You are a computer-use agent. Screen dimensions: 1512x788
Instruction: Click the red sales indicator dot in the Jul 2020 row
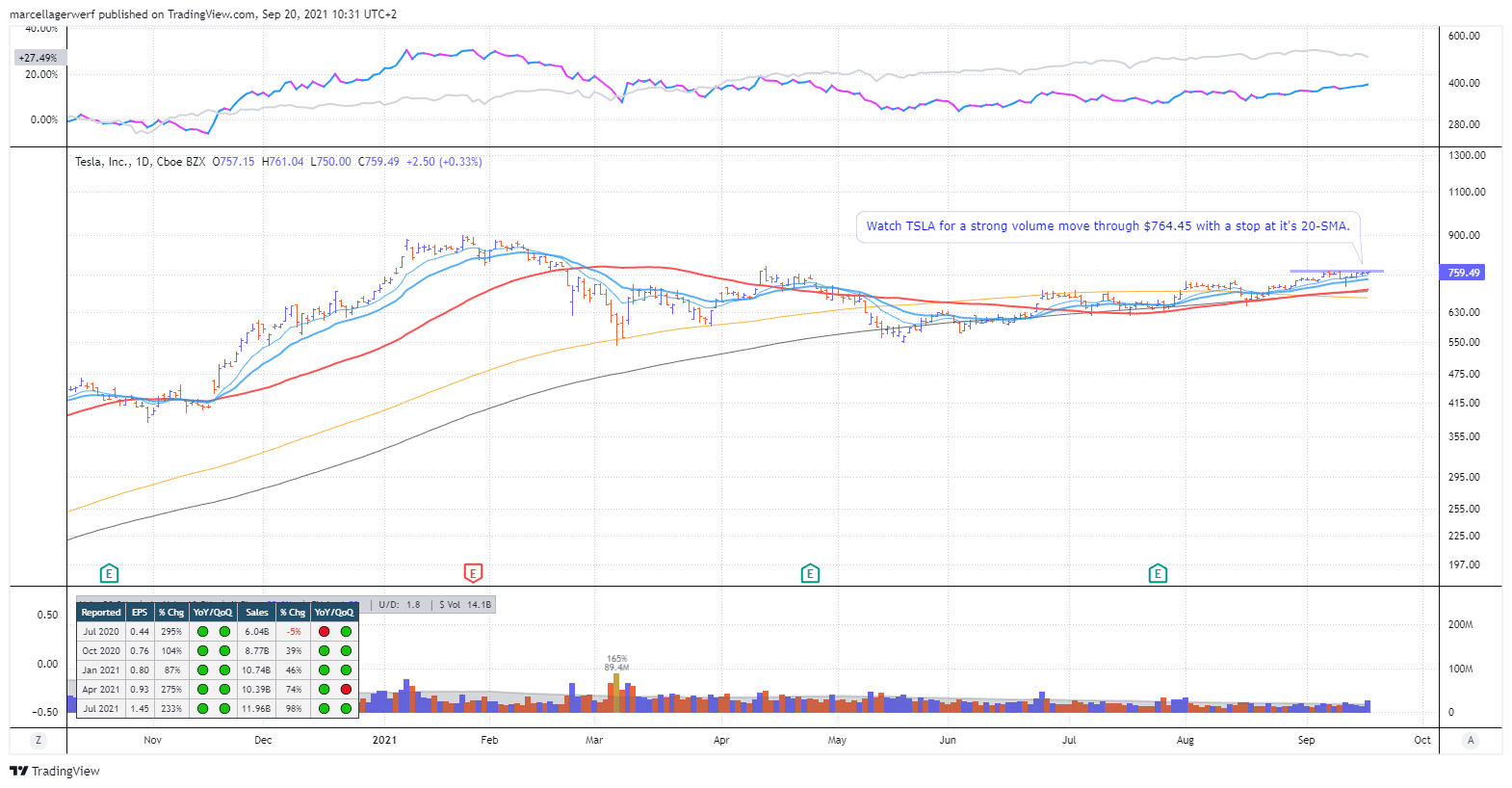(x=325, y=632)
